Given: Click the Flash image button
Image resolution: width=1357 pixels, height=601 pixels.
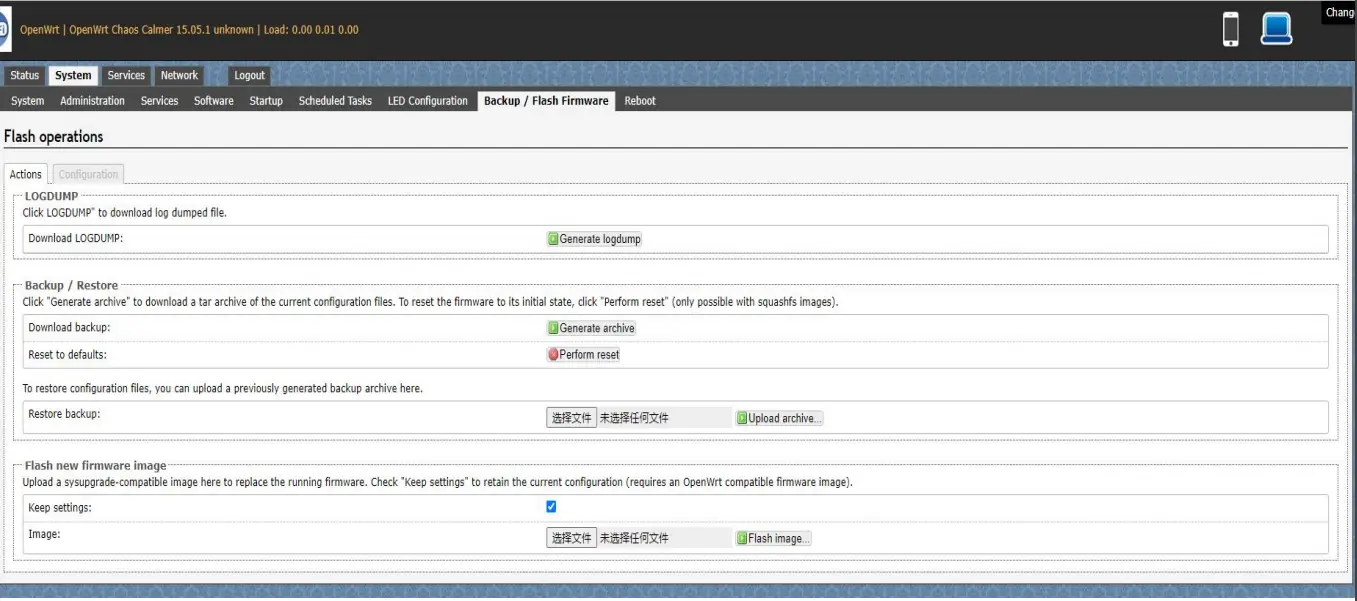Looking at the screenshot, I should coord(773,538).
